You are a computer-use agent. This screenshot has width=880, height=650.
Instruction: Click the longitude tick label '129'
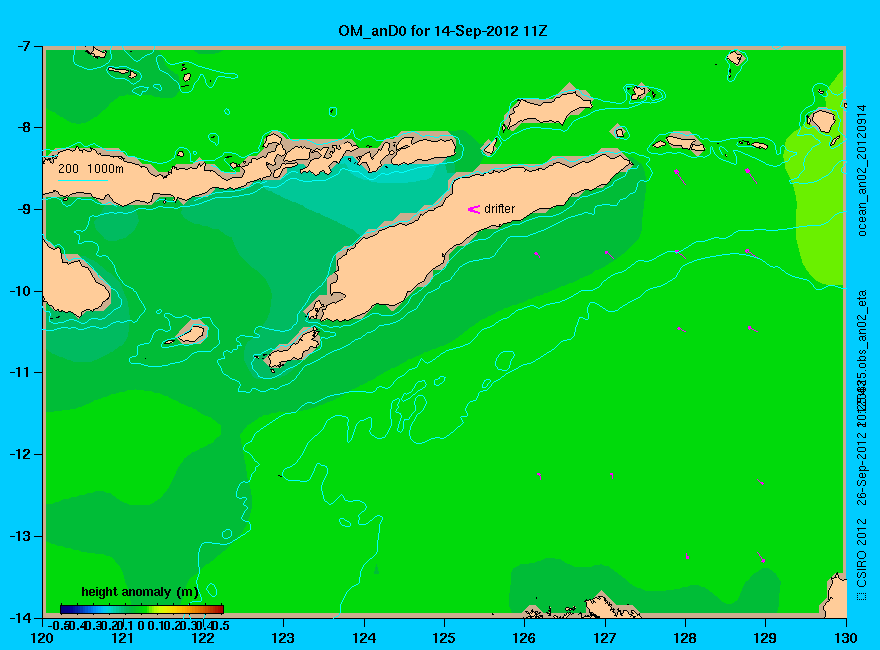click(x=765, y=638)
